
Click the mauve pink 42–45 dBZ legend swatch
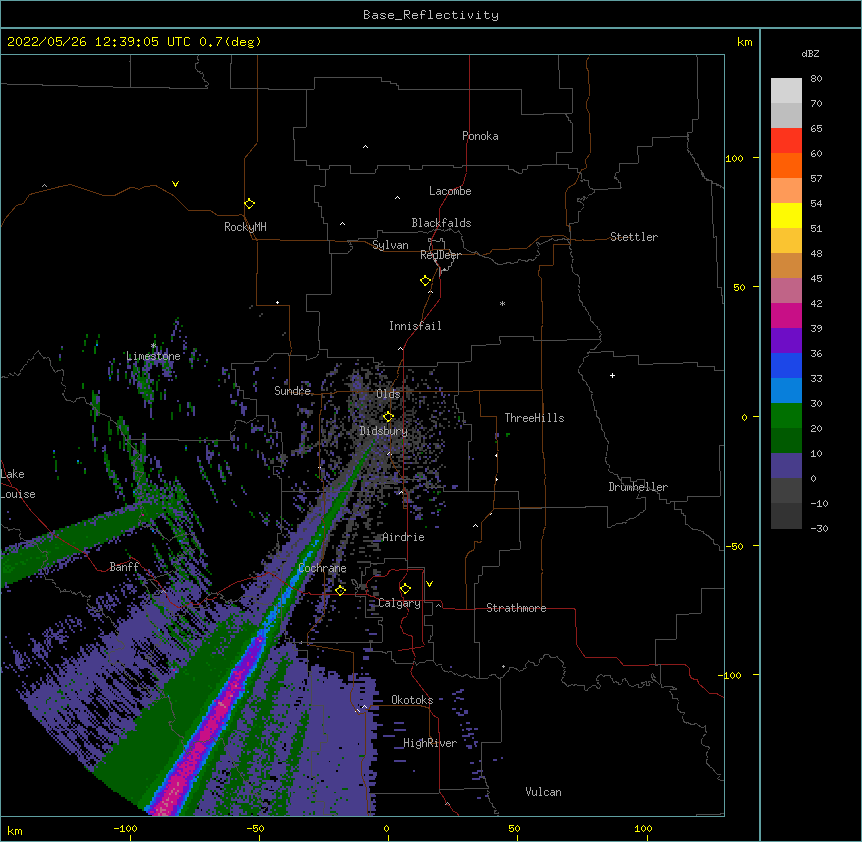(x=786, y=290)
